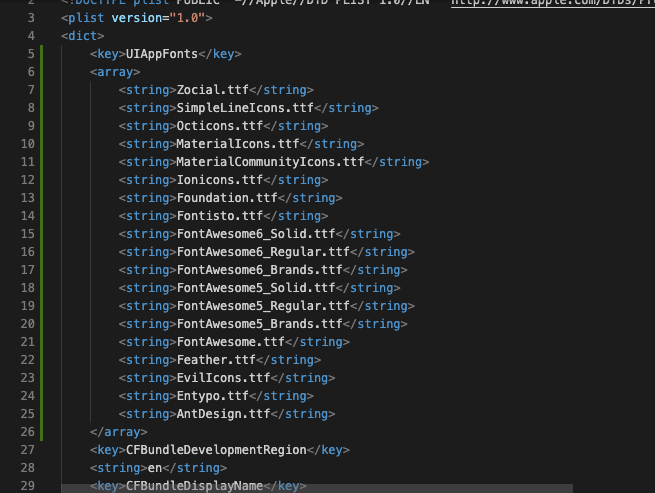Image resolution: width=655 pixels, height=493 pixels.
Task: Click FontAwesome5_Regular.ttf text
Action: point(263,305)
